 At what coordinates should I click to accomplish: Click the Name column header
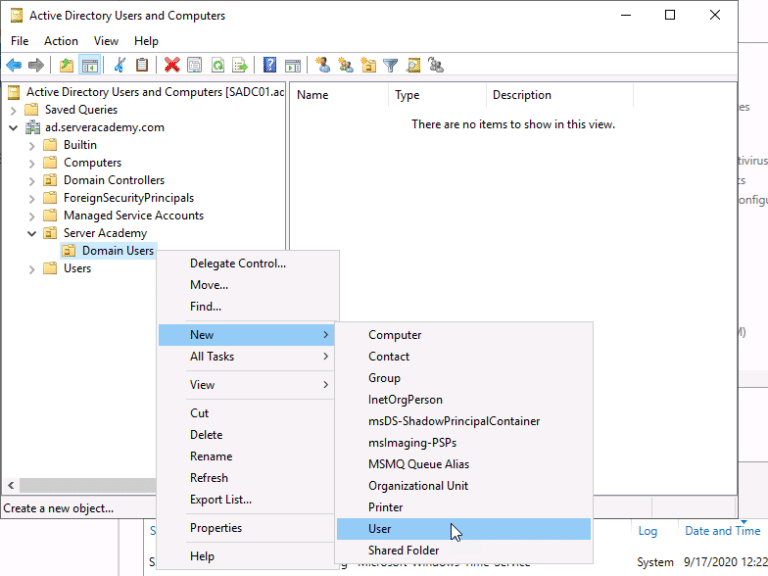[313, 95]
